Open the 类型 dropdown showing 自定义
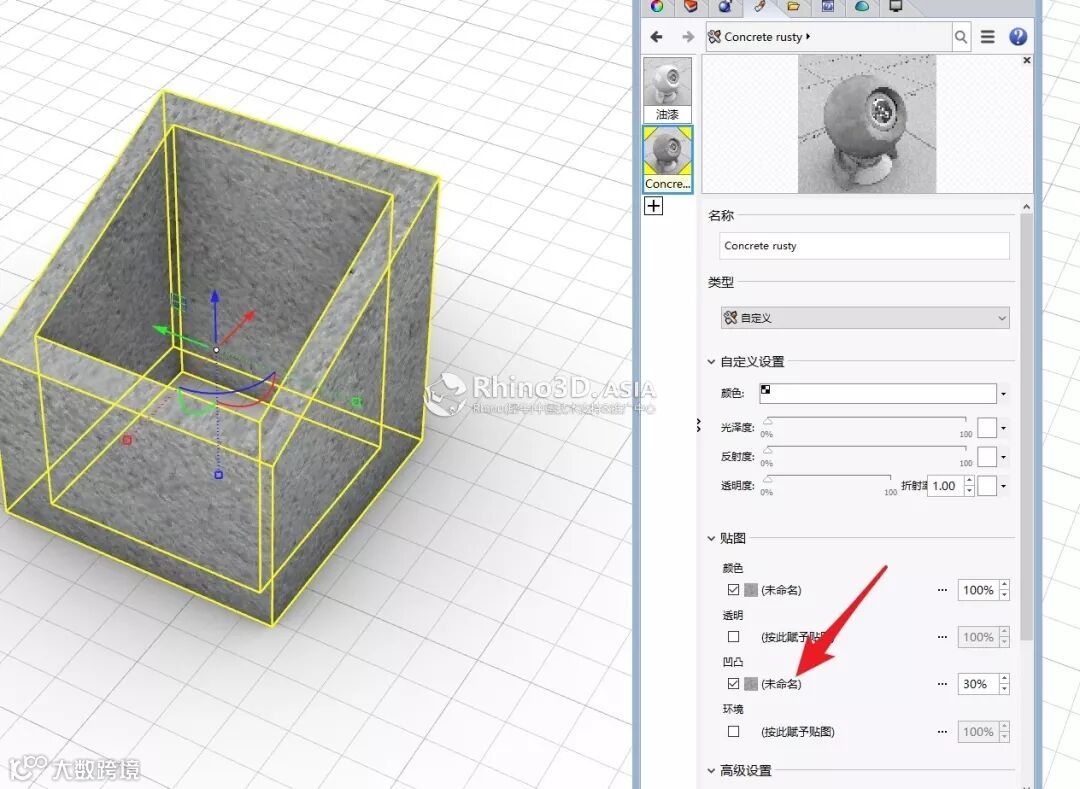Viewport: 1080px width, 789px height. tap(865, 317)
